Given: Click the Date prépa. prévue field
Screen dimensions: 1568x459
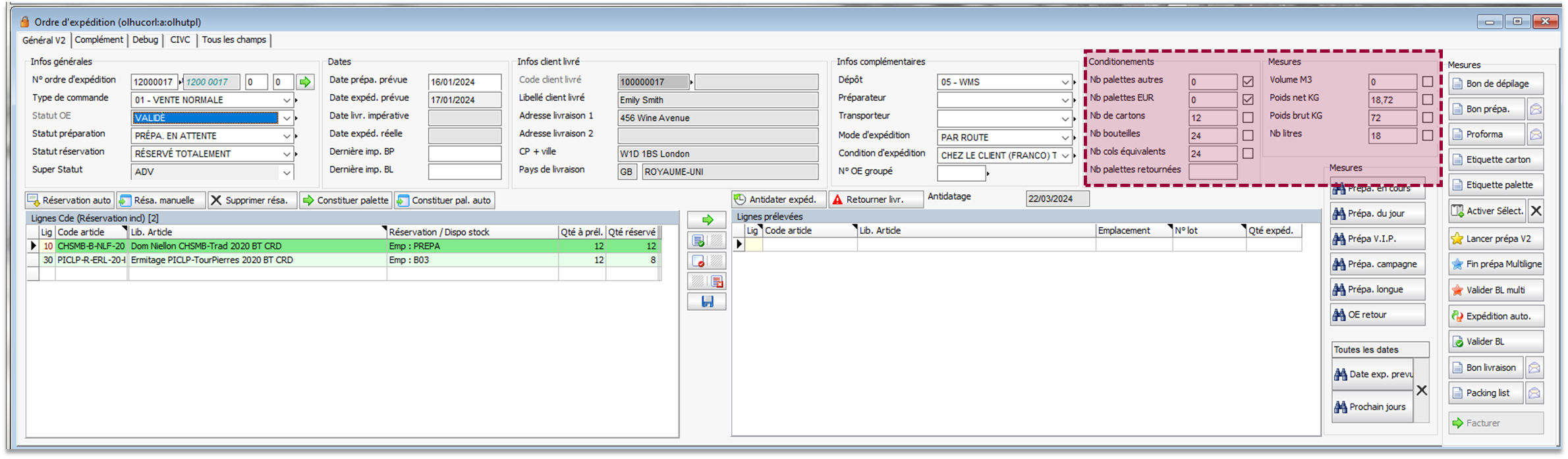Looking at the screenshot, I should pos(464,82).
